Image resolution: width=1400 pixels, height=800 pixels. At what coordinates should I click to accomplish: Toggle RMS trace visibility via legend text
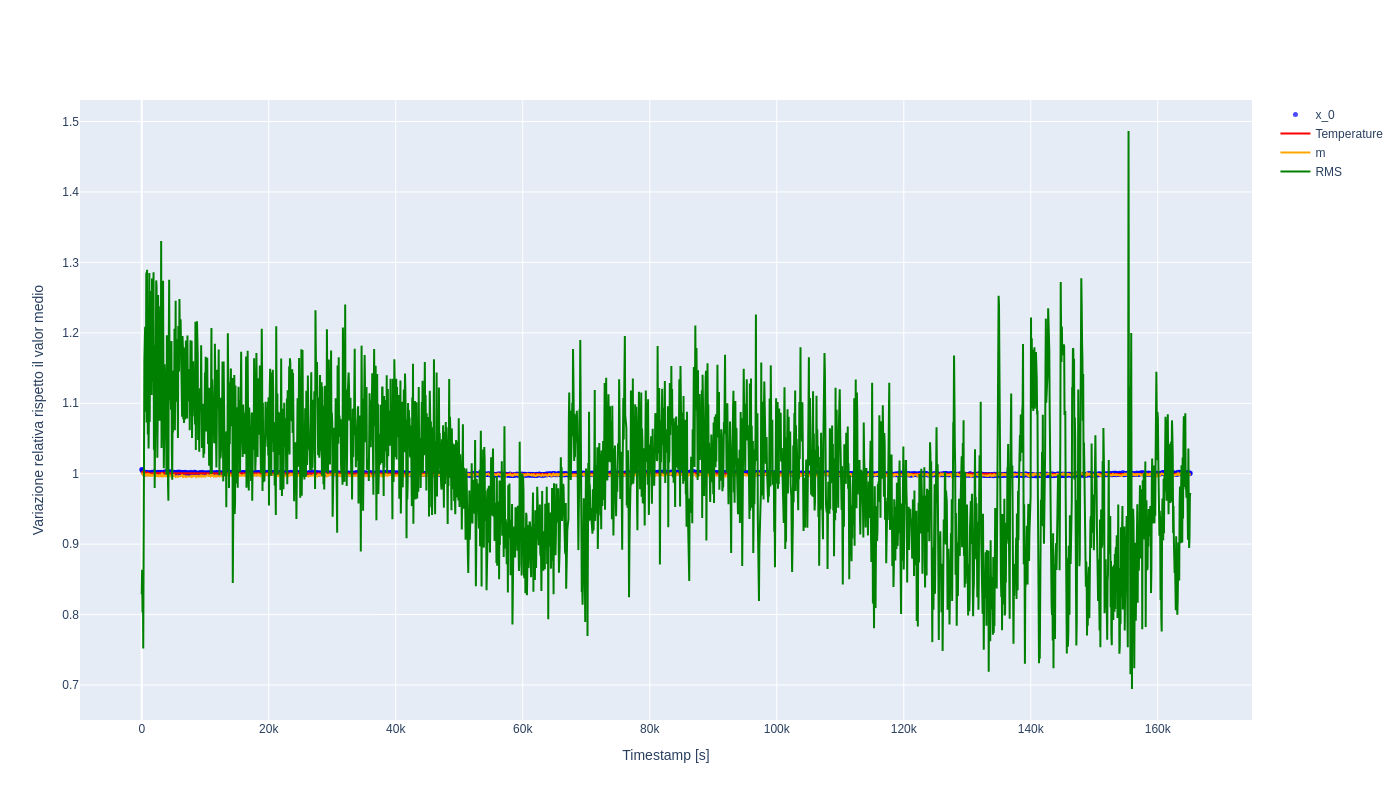point(1328,172)
